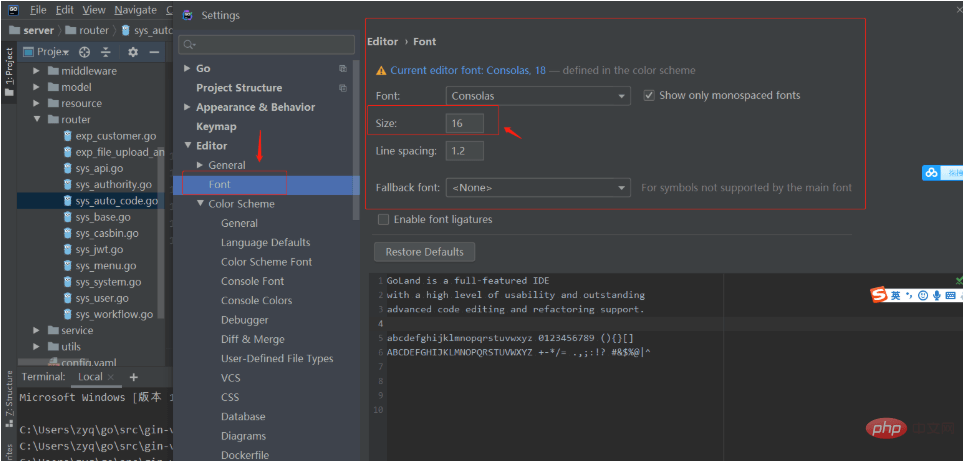
Task: Open the Structure side tool window tab
Action: click(9, 400)
